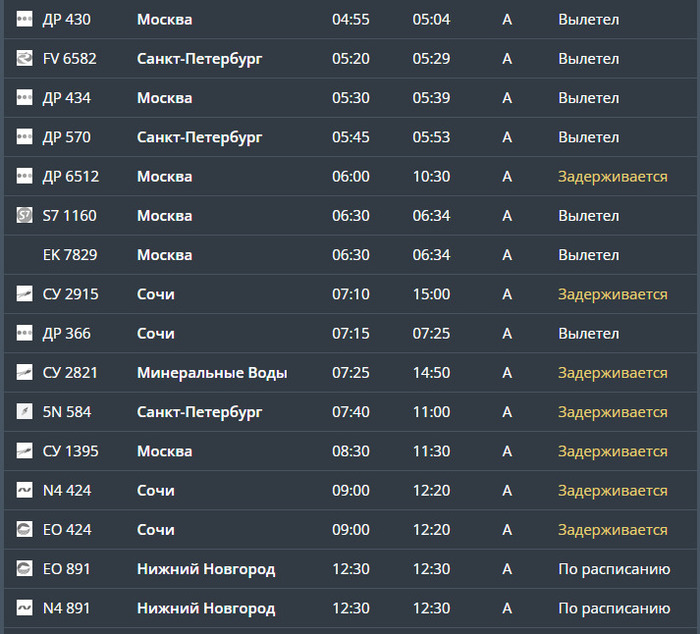700x634 pixels.
Task: Click the airline icon beside ДР 430
Action: 25,20
